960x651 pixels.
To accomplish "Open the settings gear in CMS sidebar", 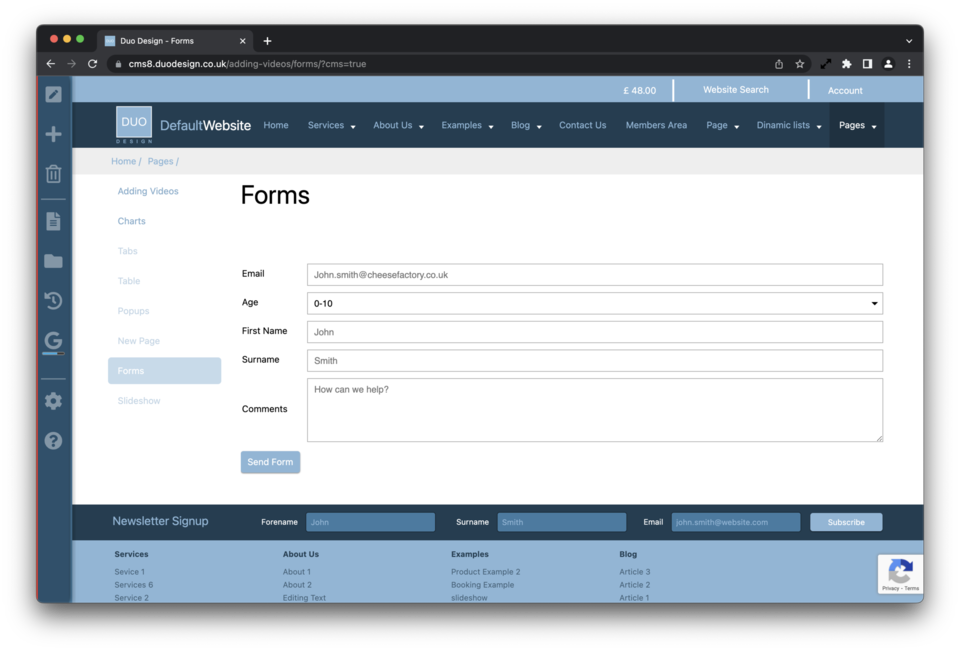I will coord(53,401).
